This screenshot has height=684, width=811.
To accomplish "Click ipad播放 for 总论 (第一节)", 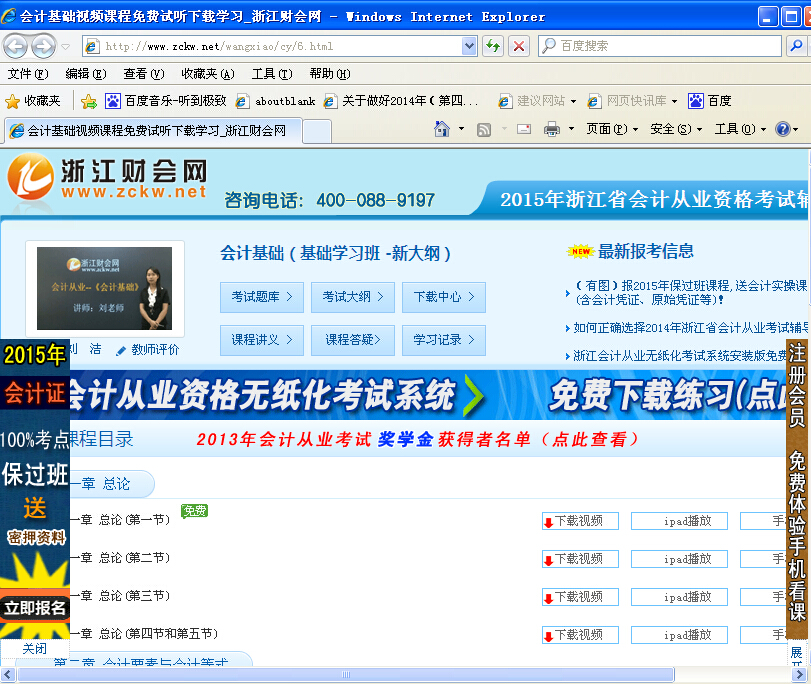I will tap(679, 521).
